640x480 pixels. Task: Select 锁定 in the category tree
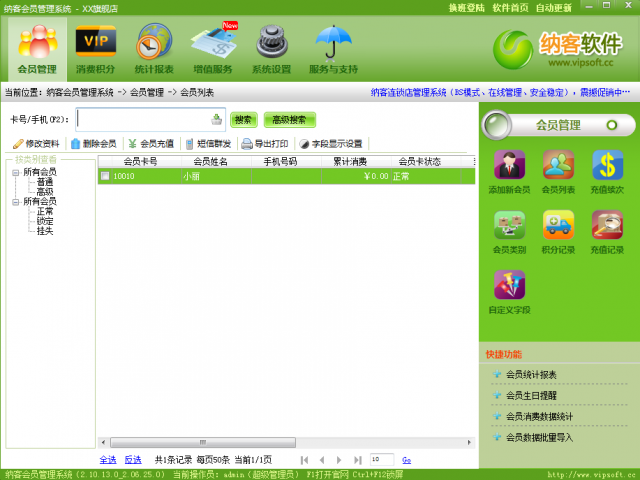point(45,221)
